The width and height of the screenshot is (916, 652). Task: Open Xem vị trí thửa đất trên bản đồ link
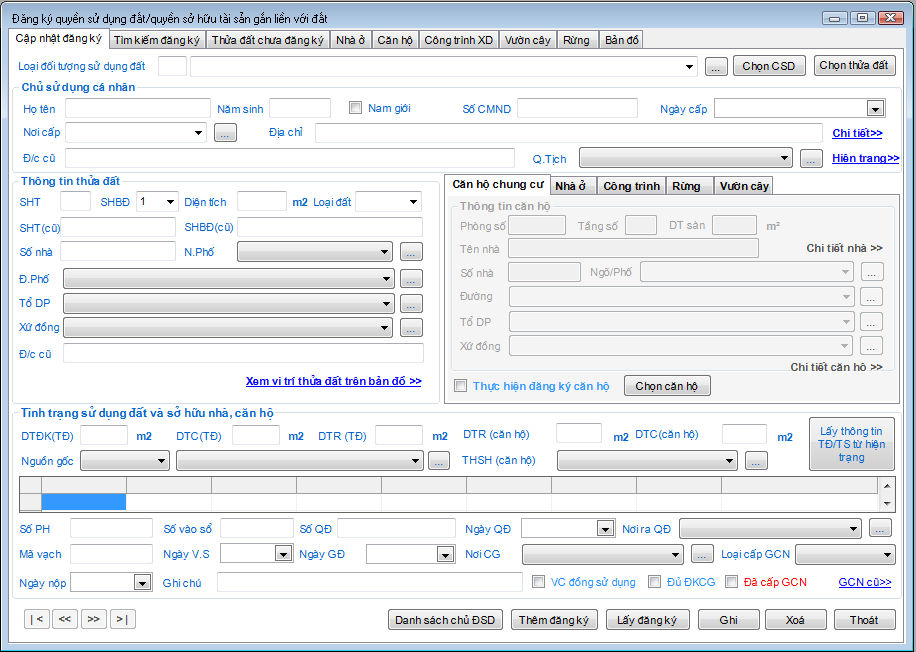pos(333,381)
